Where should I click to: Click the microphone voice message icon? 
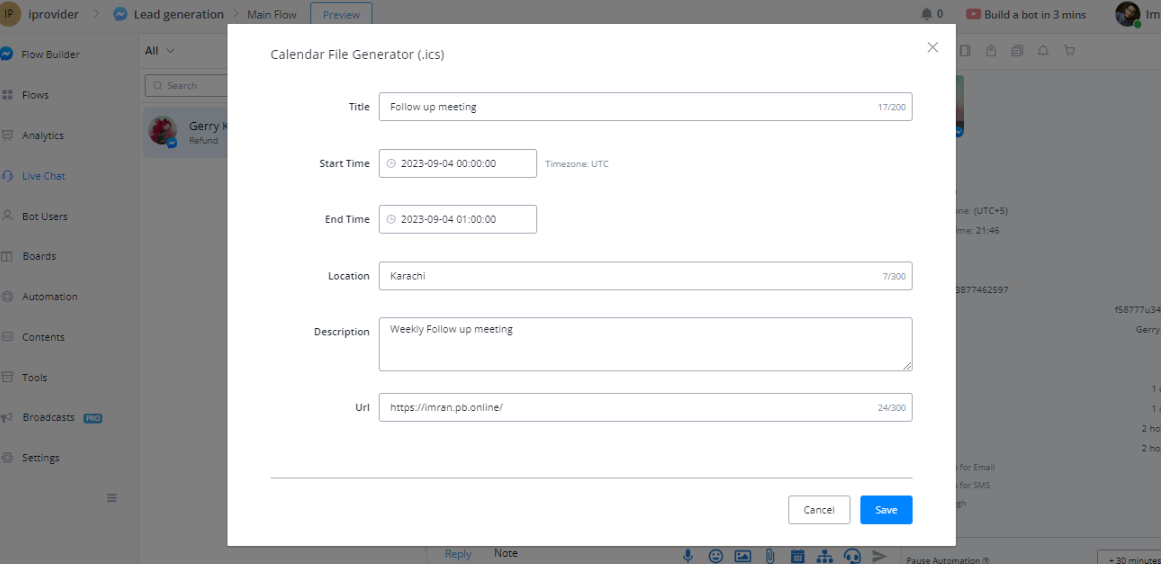(x=688, y=556)
